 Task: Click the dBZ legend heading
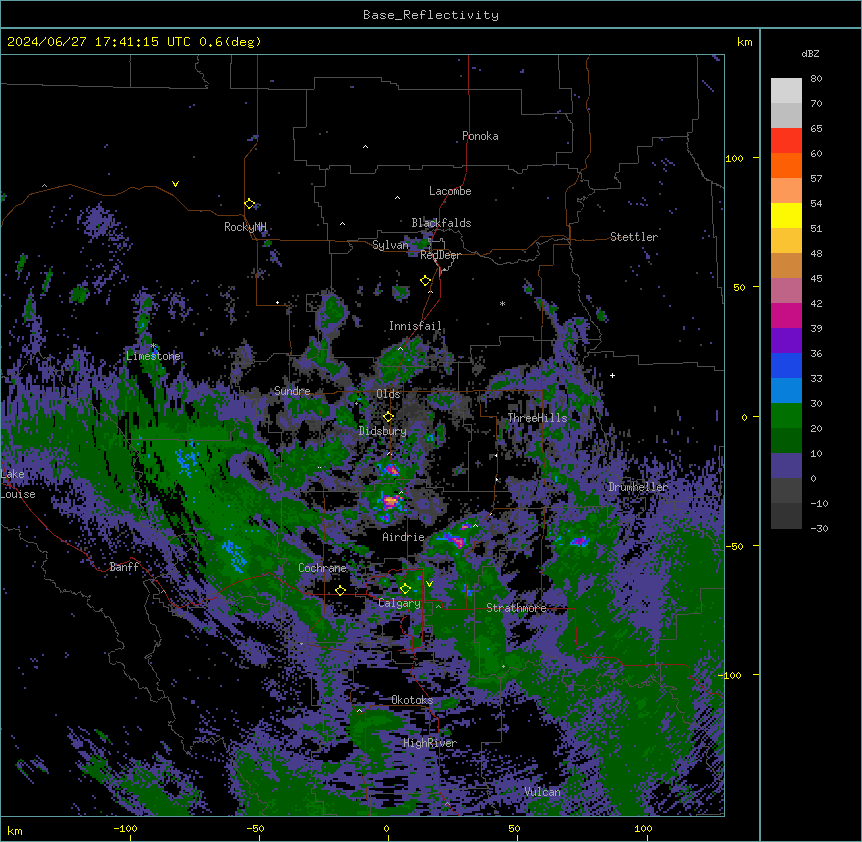[810, 53]
